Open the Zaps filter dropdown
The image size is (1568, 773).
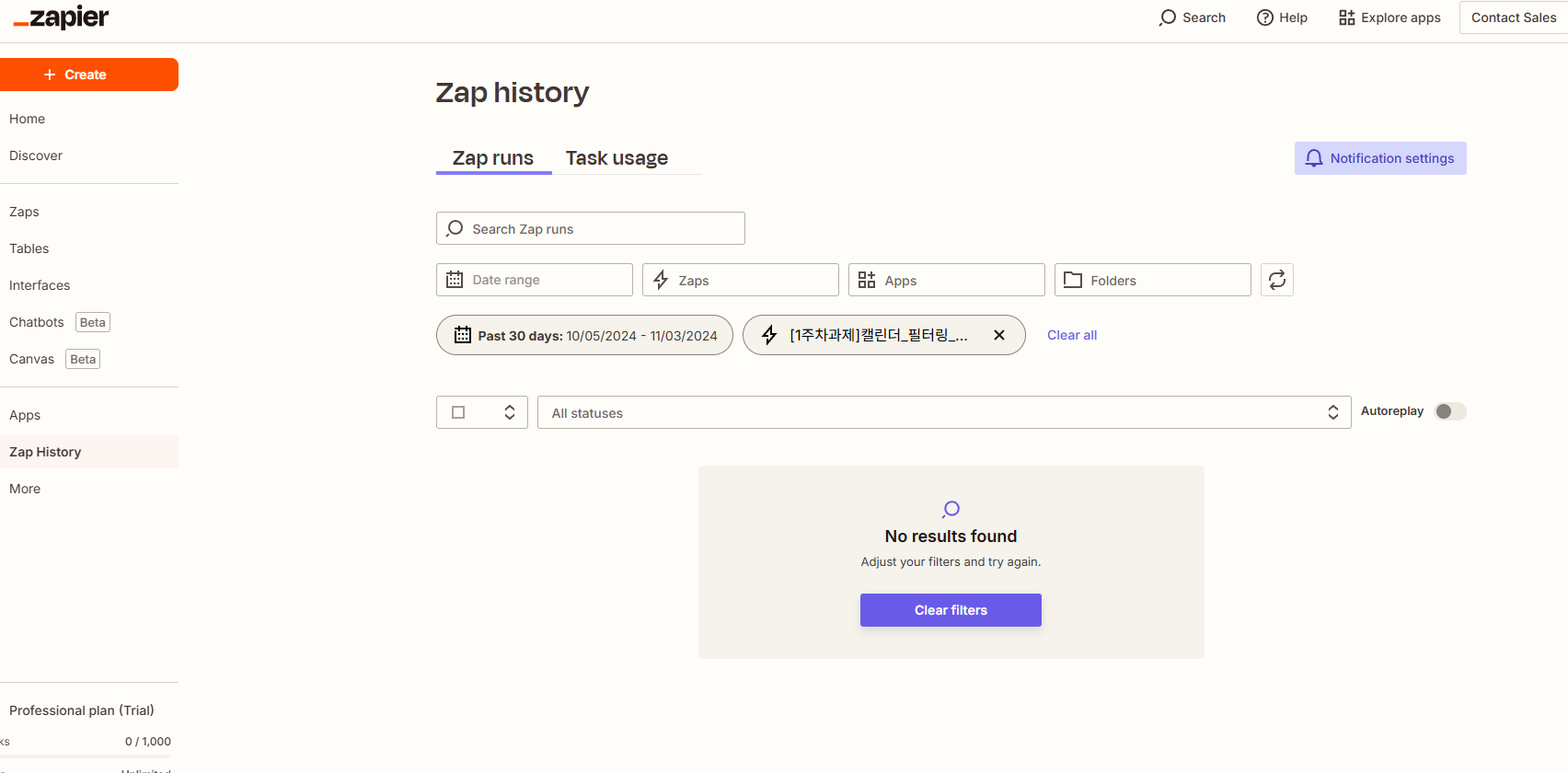[x=741, y=280]
